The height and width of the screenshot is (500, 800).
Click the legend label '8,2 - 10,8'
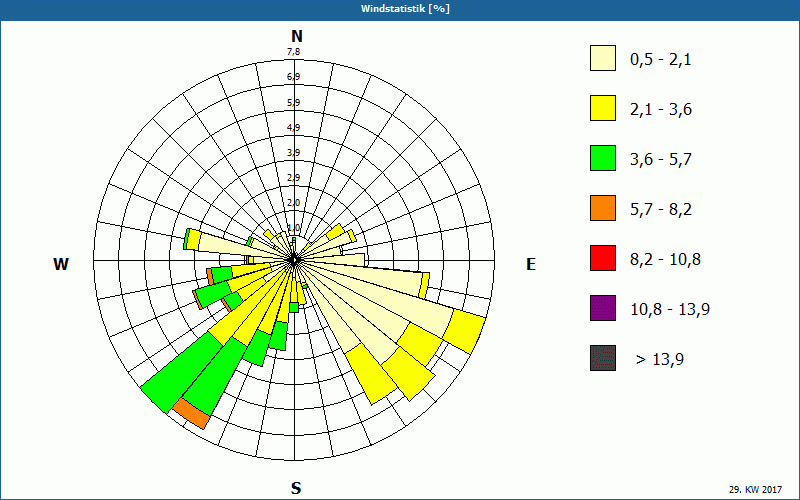point(665,260)
